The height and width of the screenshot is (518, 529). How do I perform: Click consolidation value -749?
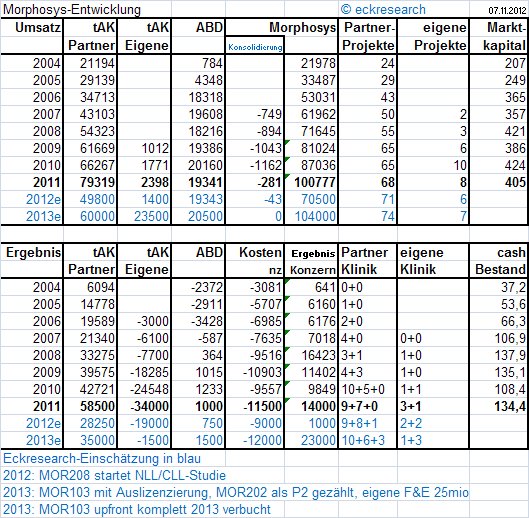click(269, 114)
